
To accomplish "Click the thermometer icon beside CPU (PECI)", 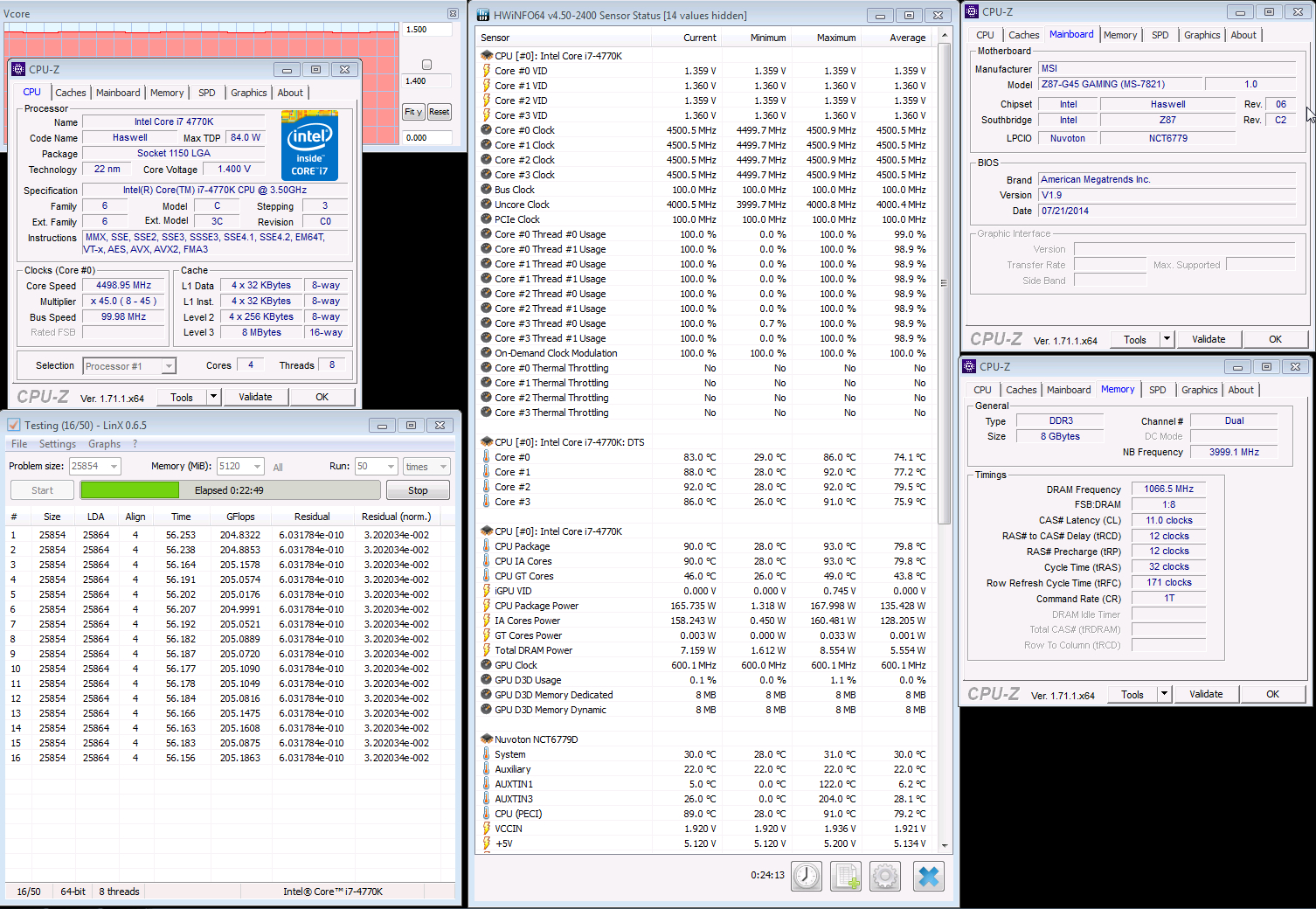I will point(487,814).
